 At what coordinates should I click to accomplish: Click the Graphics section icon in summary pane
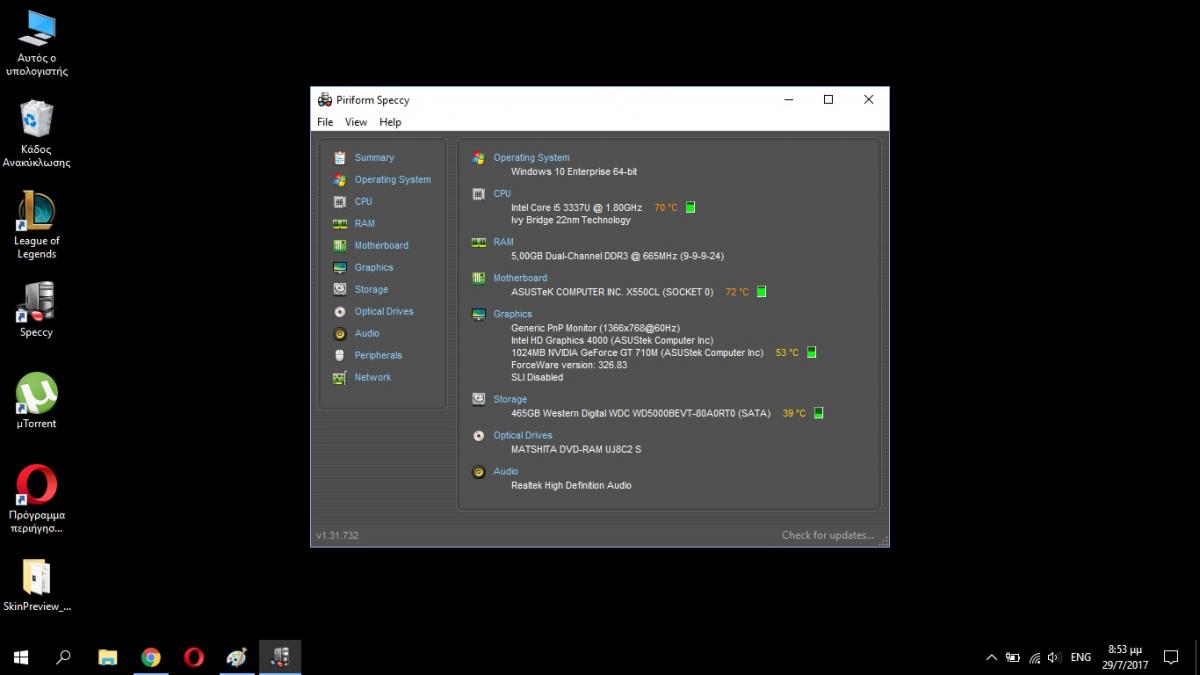[479, 314]
